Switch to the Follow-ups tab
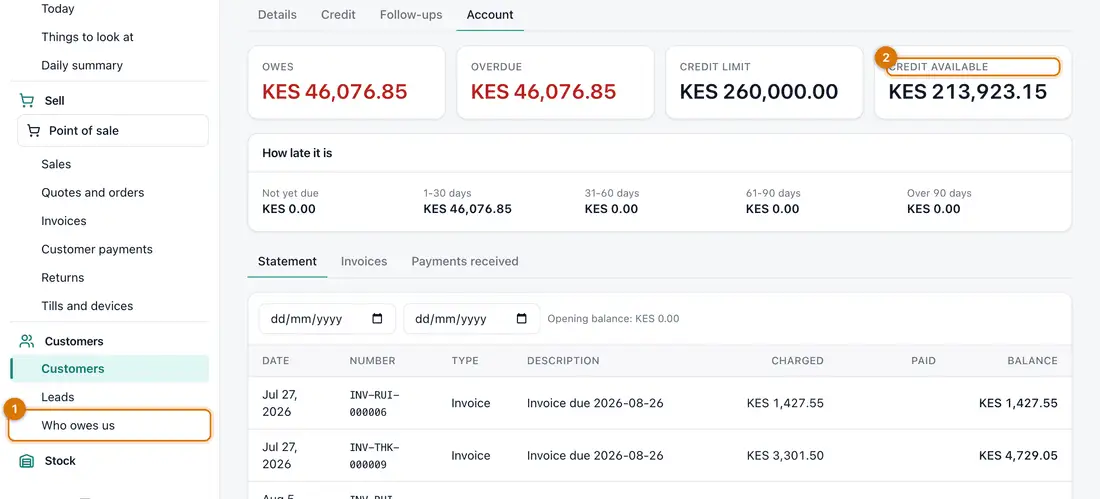1100x499 pixels. [411, 15]
